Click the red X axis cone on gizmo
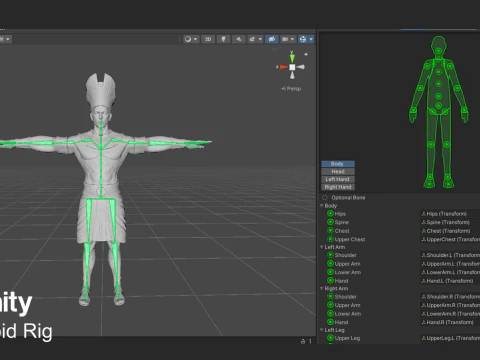Image resolution: width=480 pixels, height=360 pixels. 283,67
